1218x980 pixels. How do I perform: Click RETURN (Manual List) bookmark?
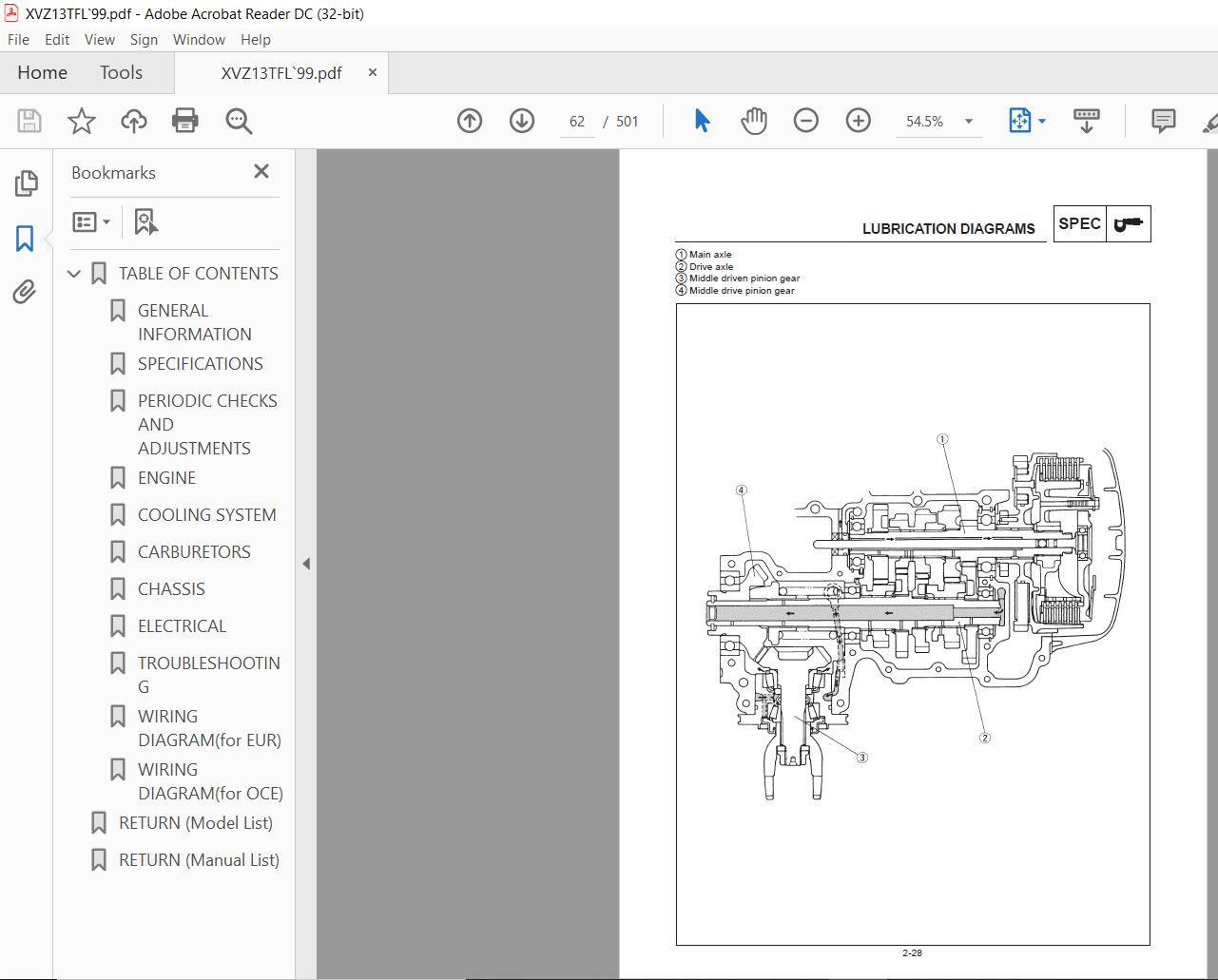(x=199, y=860)
